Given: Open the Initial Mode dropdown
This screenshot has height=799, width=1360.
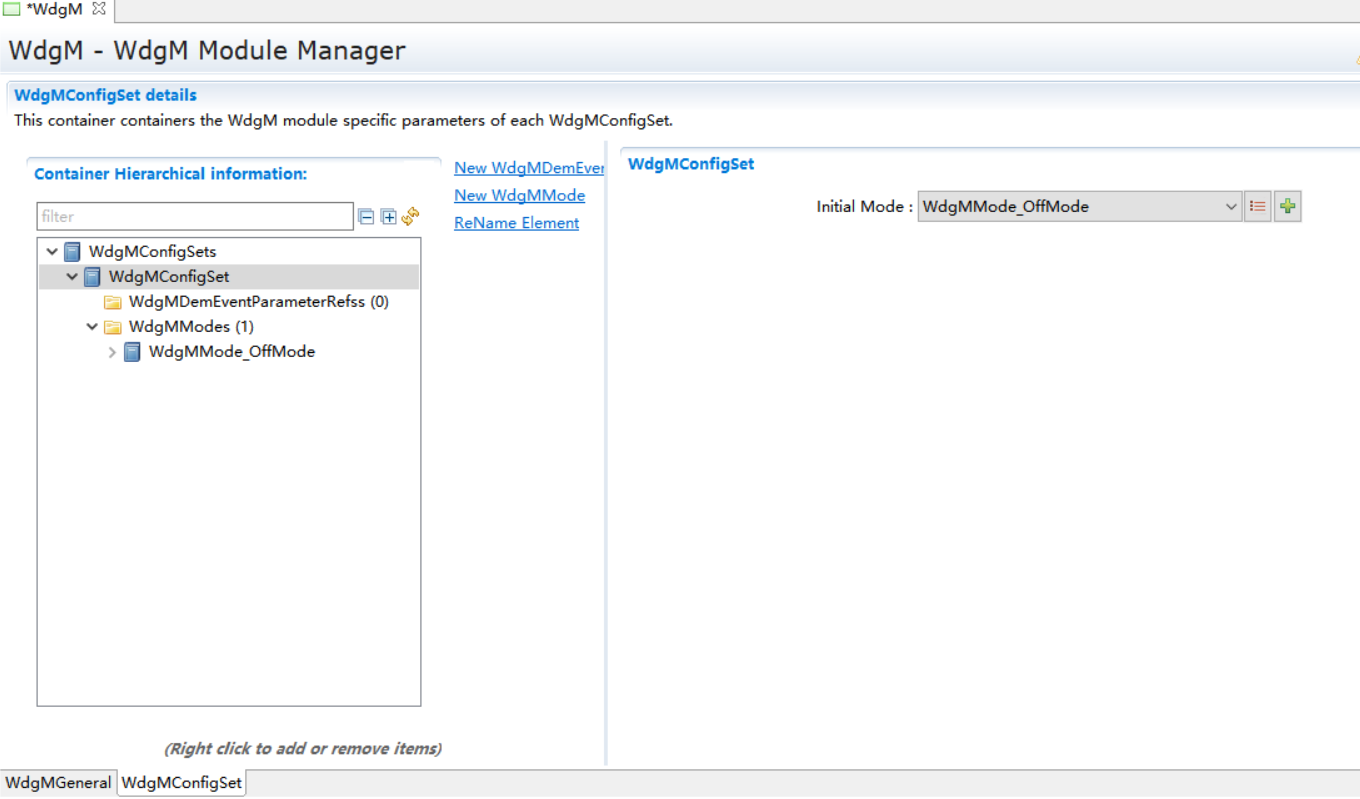Looking at the screenshot, I should point(1231,207).
